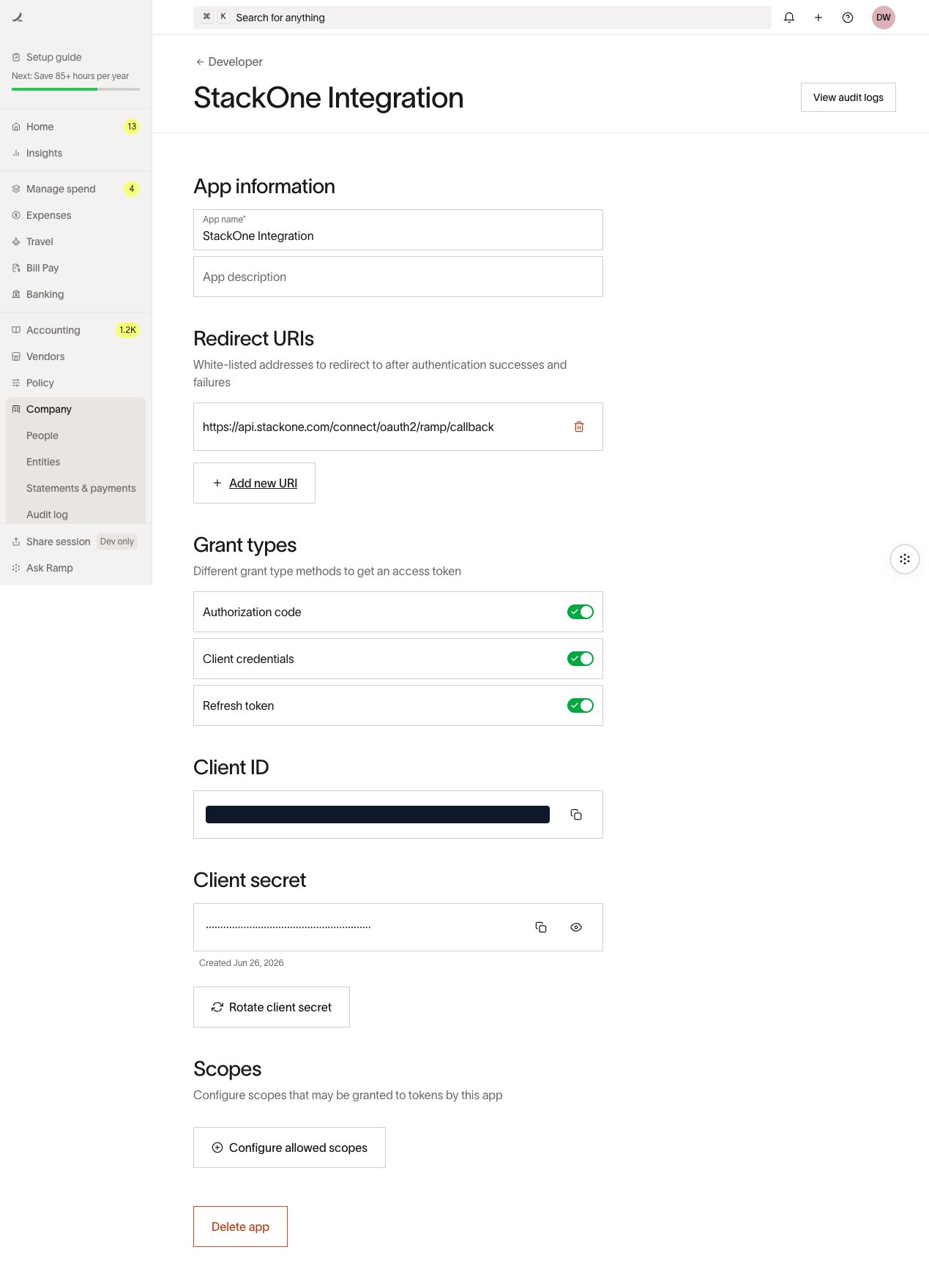Image resolution: width=929 pixels, height=1288 pixels.
Task: Open the notifications bell
Action: coord(789,18)
